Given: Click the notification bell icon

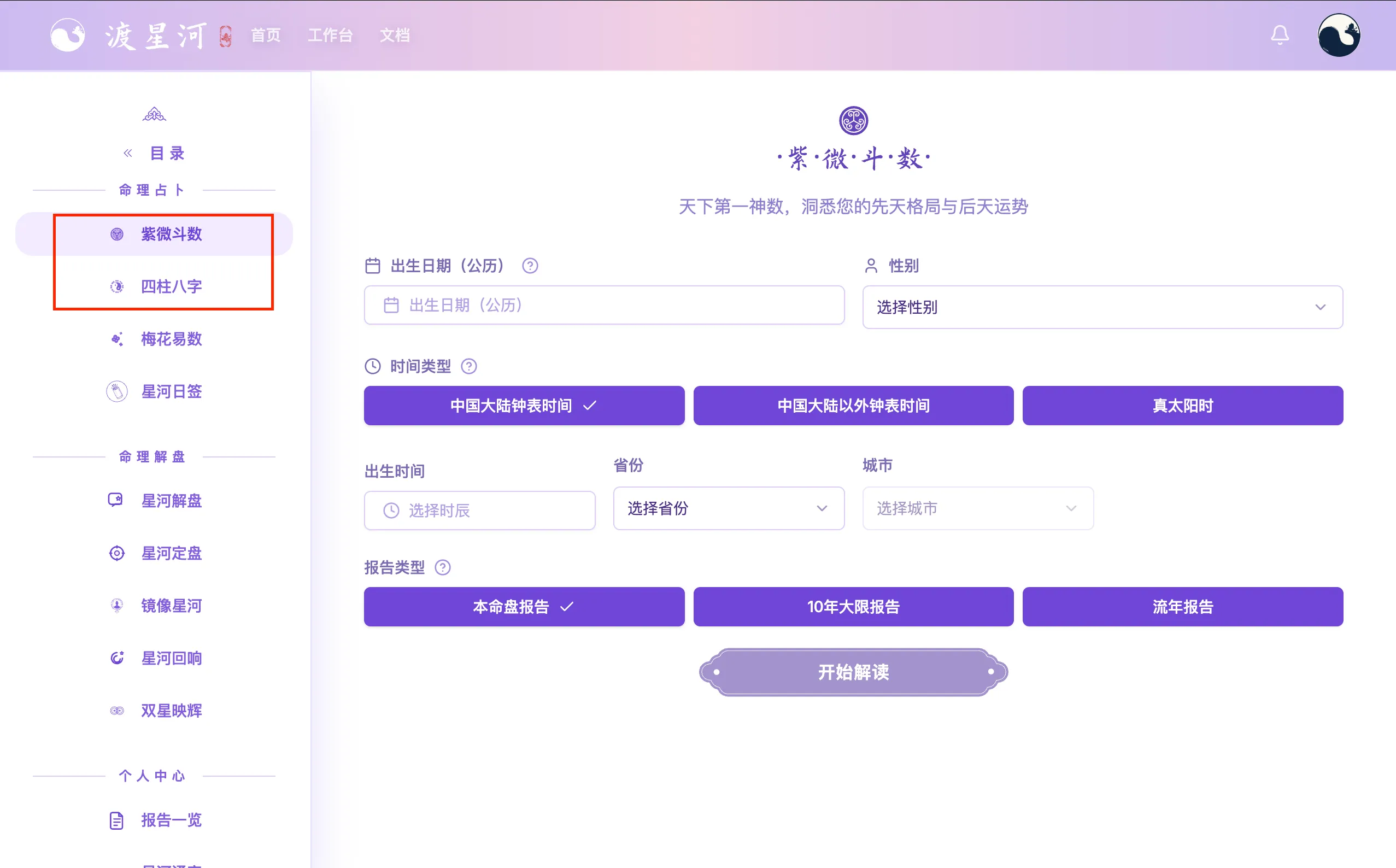Looking at the screenshot, I should (x=1280, y=35).
